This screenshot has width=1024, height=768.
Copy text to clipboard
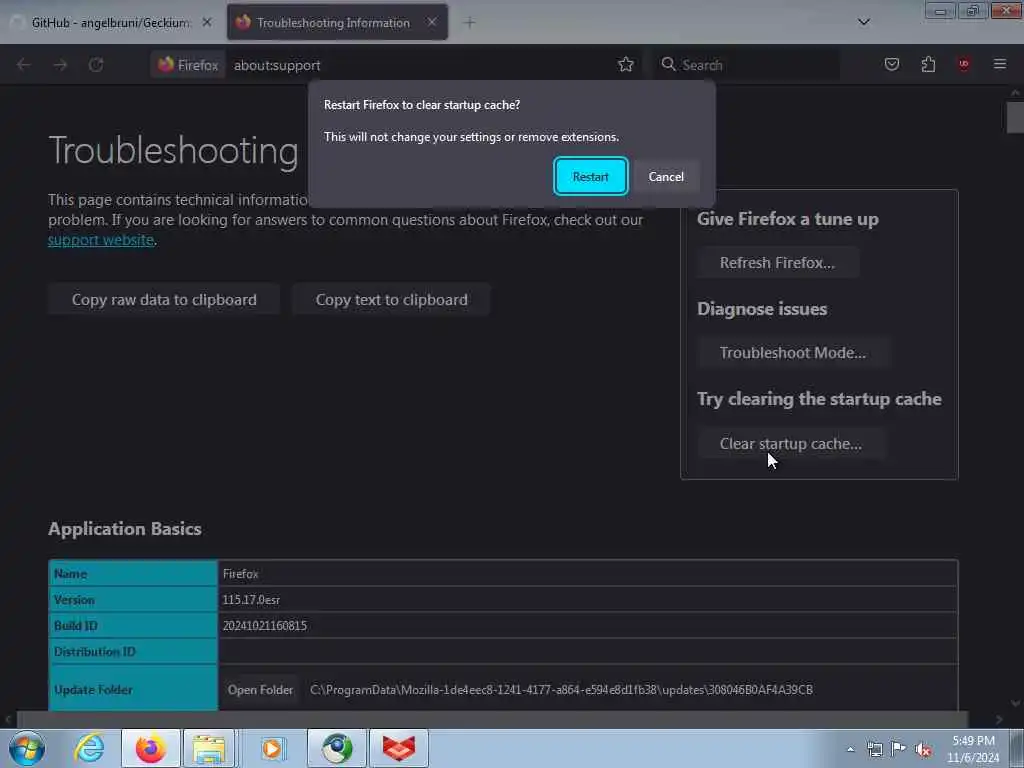[391, 300]
